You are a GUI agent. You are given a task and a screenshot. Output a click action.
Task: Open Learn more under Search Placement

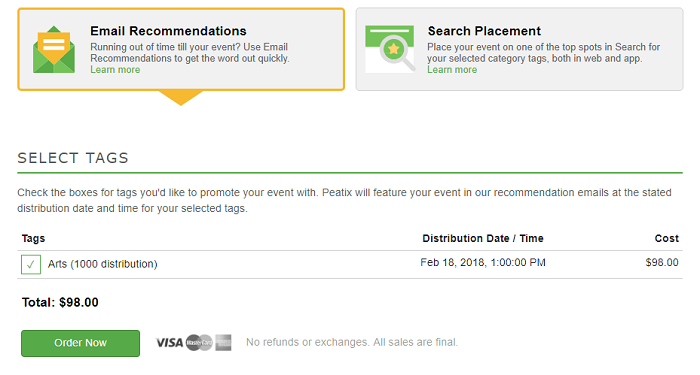[452, 70]
